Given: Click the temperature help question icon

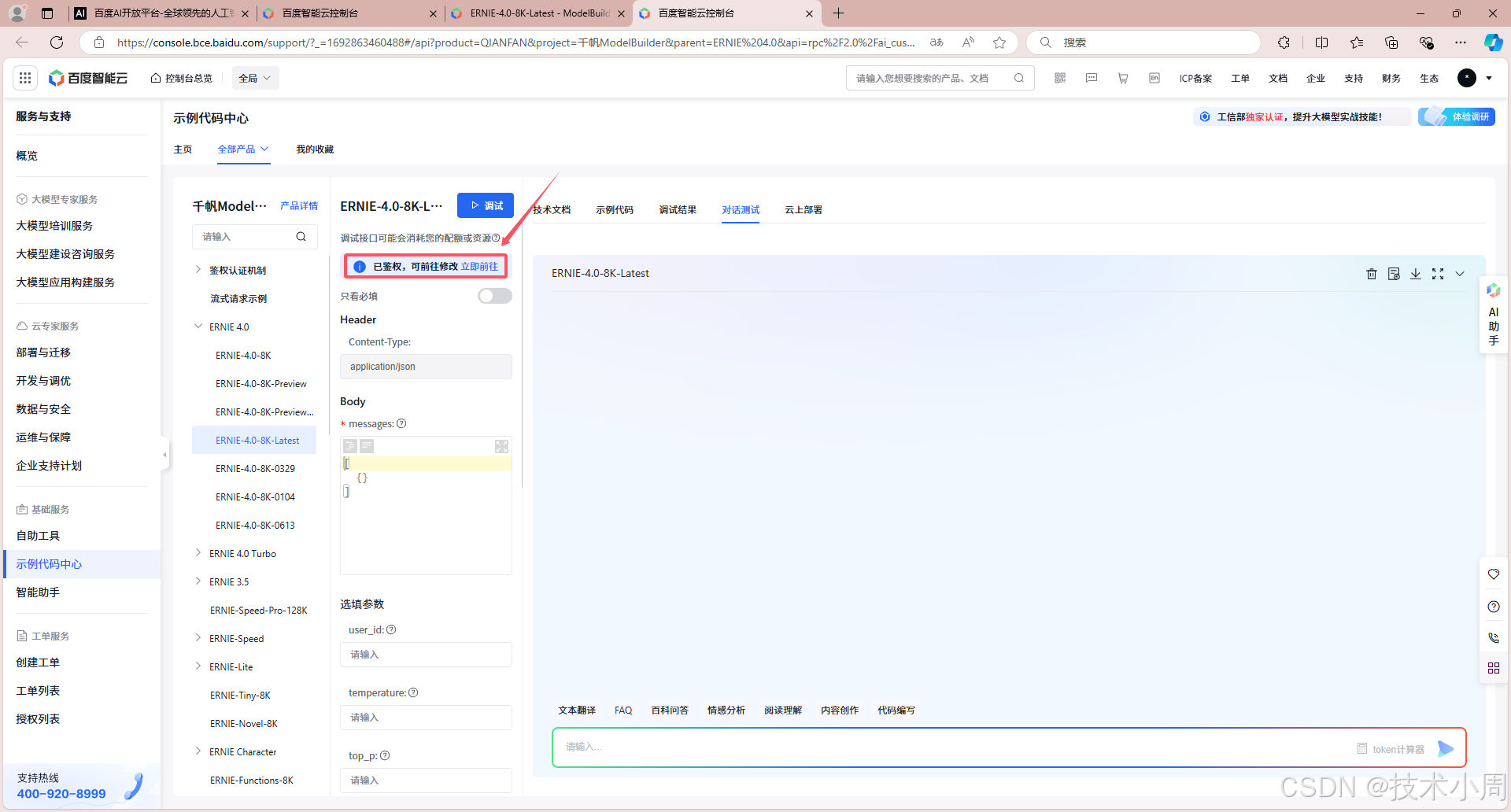Looking at the screenshot, I should (413, 692).
